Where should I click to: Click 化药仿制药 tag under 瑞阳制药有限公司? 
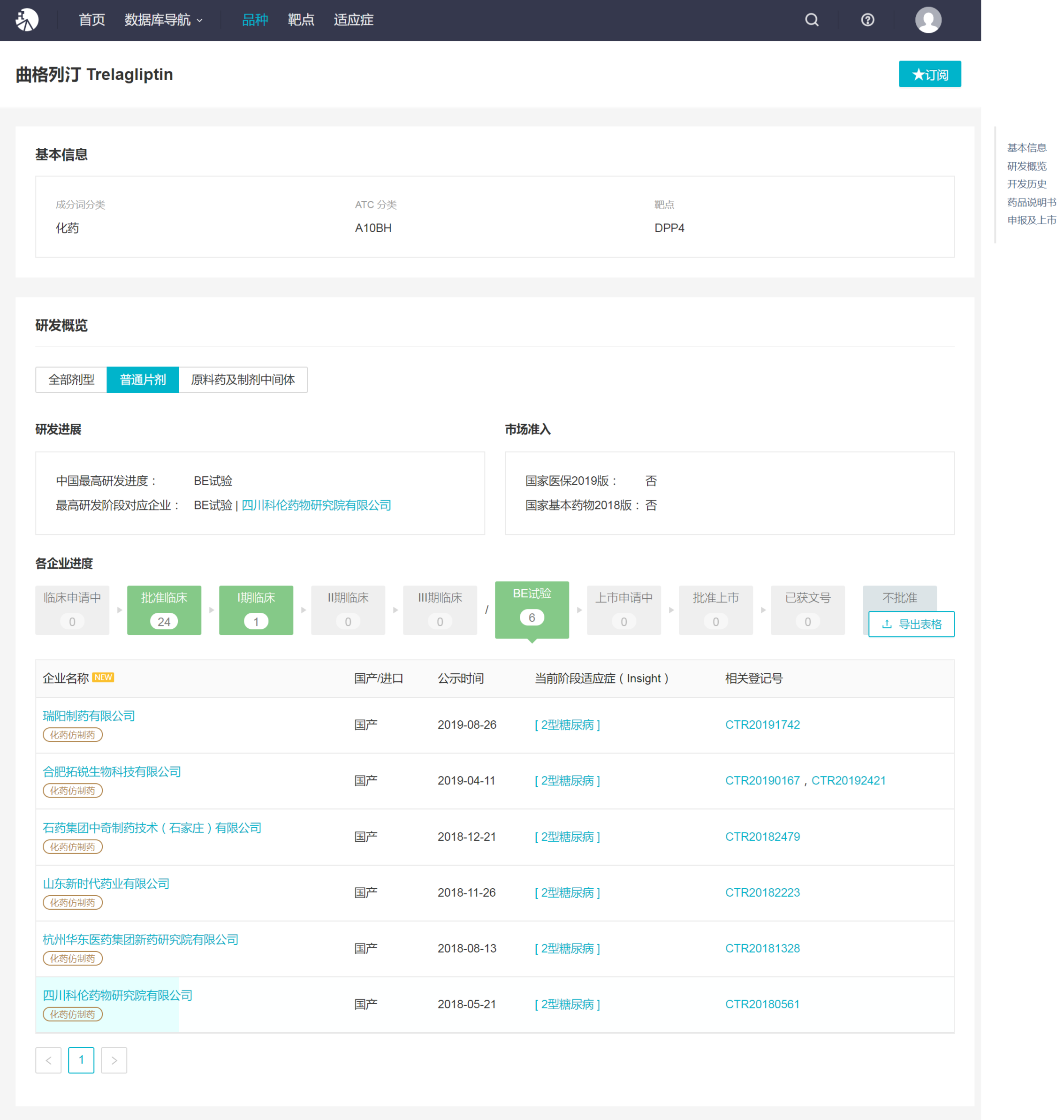tap(73, 735)
